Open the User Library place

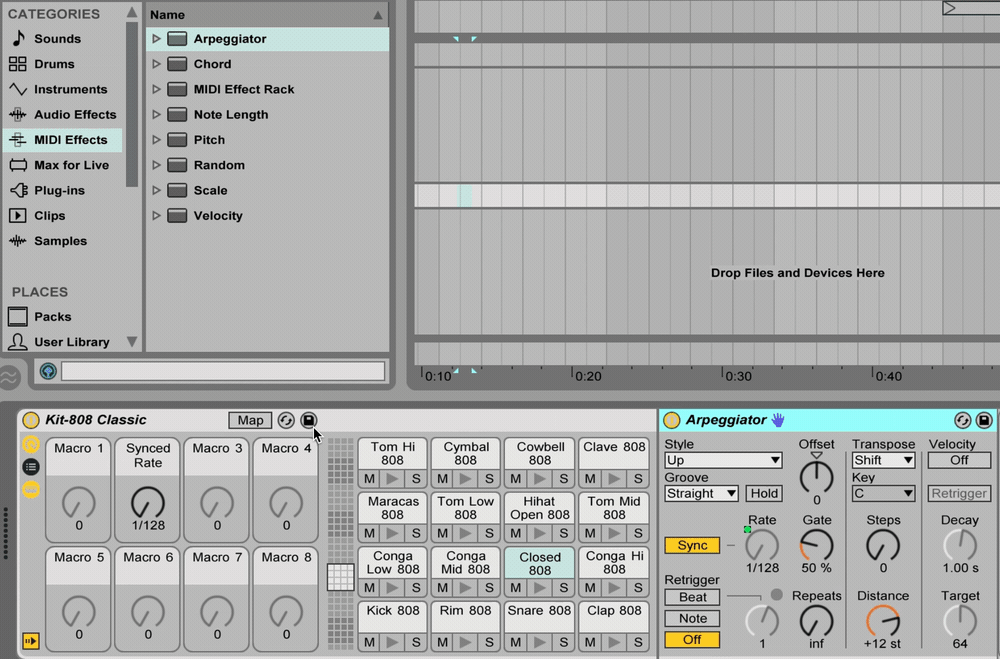71,342
